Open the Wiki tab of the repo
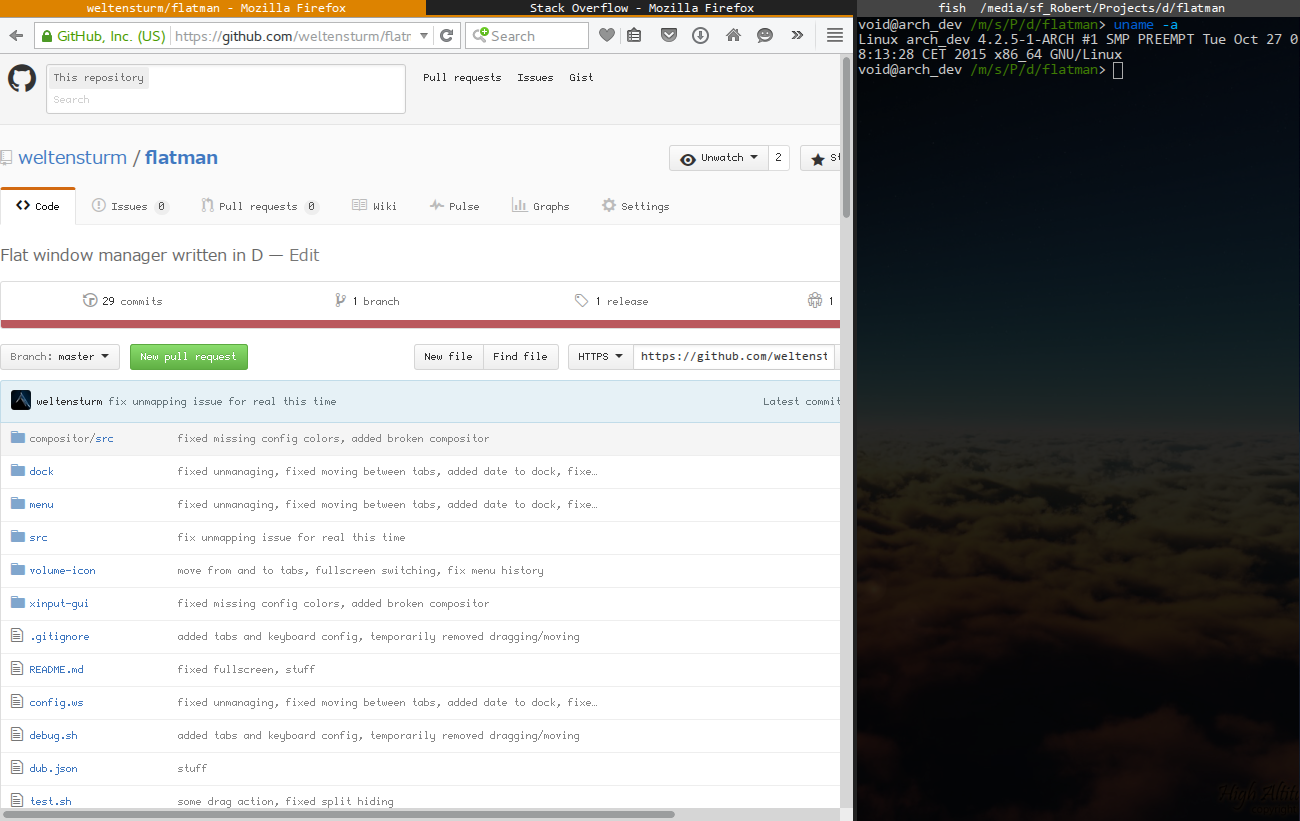Screen dimensions: 1300x821 (375, 206)
